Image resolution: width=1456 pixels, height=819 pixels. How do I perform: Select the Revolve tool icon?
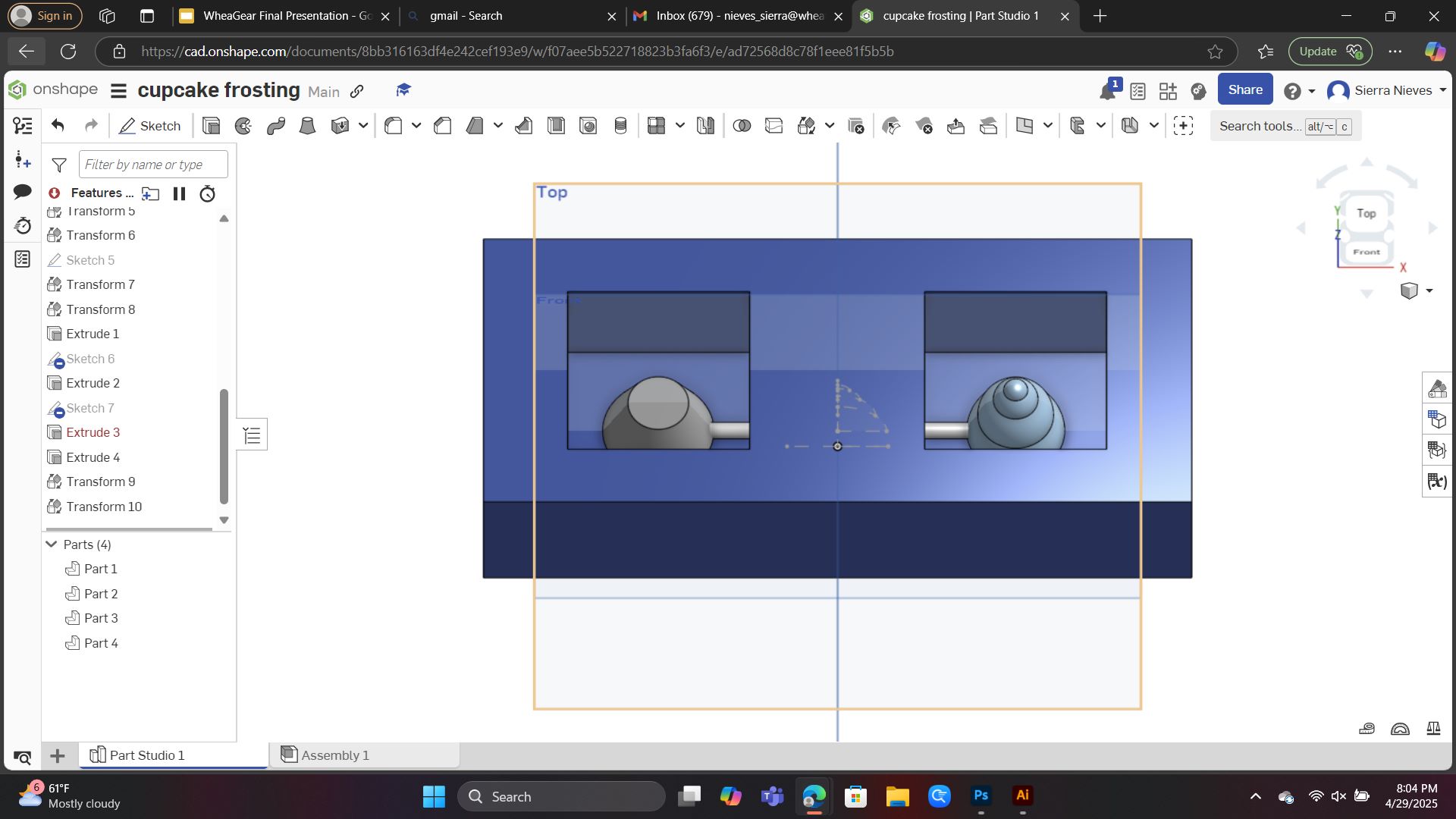pyautogui.click(x=243, y=126)
